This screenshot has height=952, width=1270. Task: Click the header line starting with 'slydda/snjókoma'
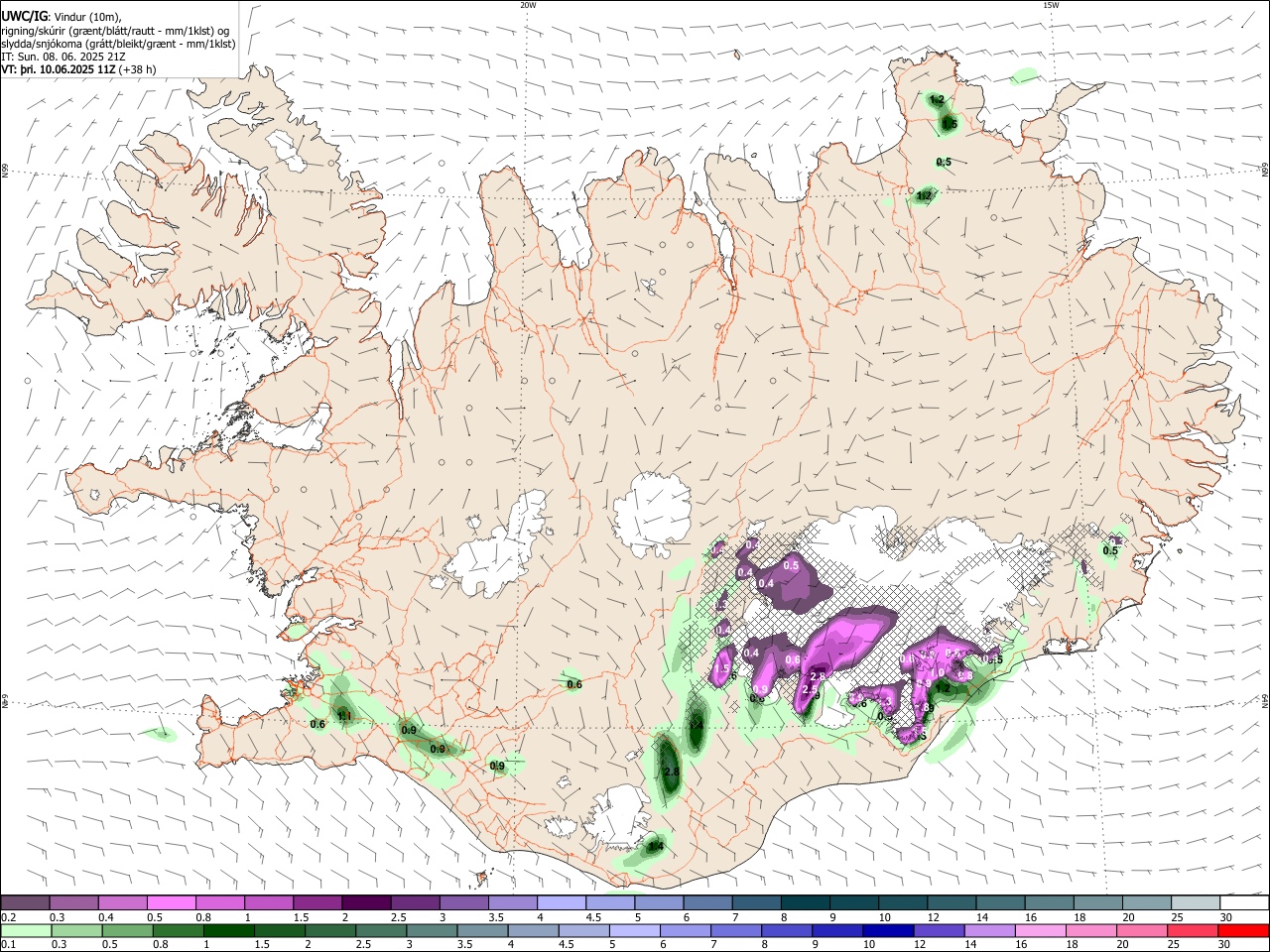point(119,44)
